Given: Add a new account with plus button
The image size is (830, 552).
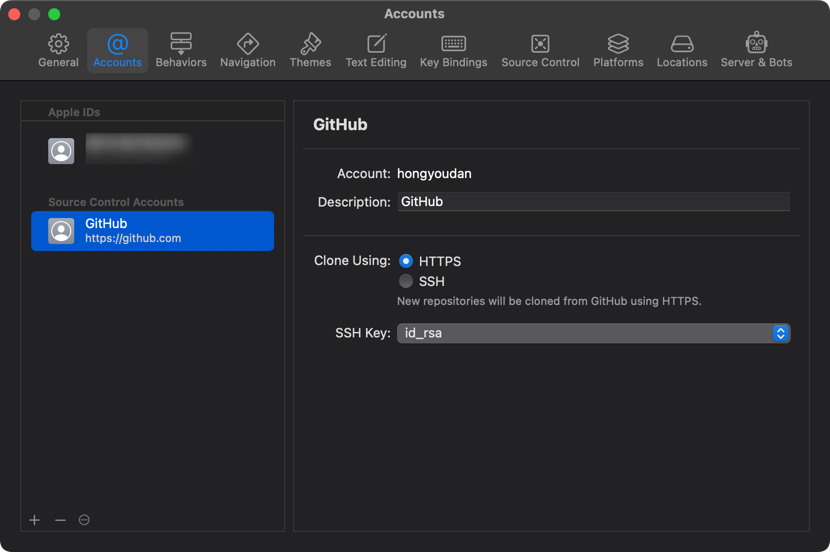Looking at the screenshot, I should (35, 520).
